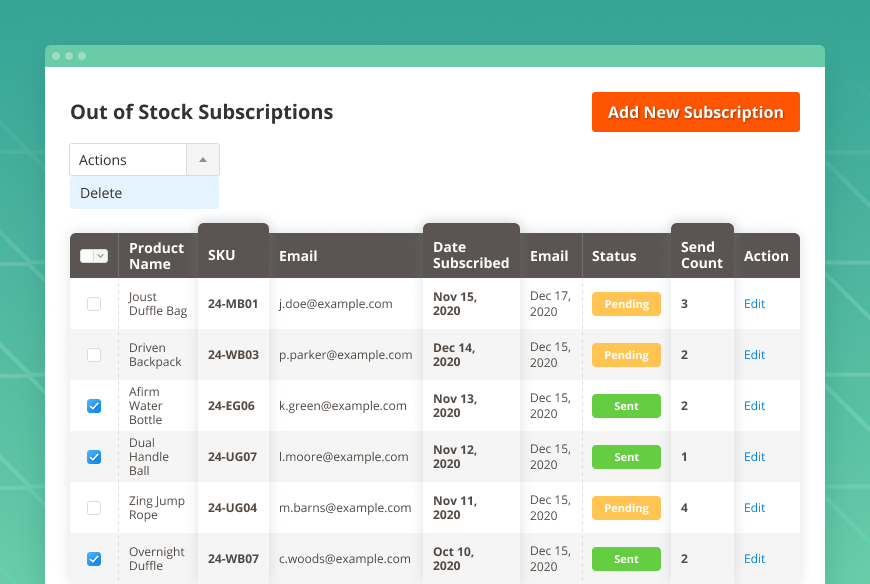Sort by the Product Name column header
870x584 pixels.
click(x=157, y=255)
